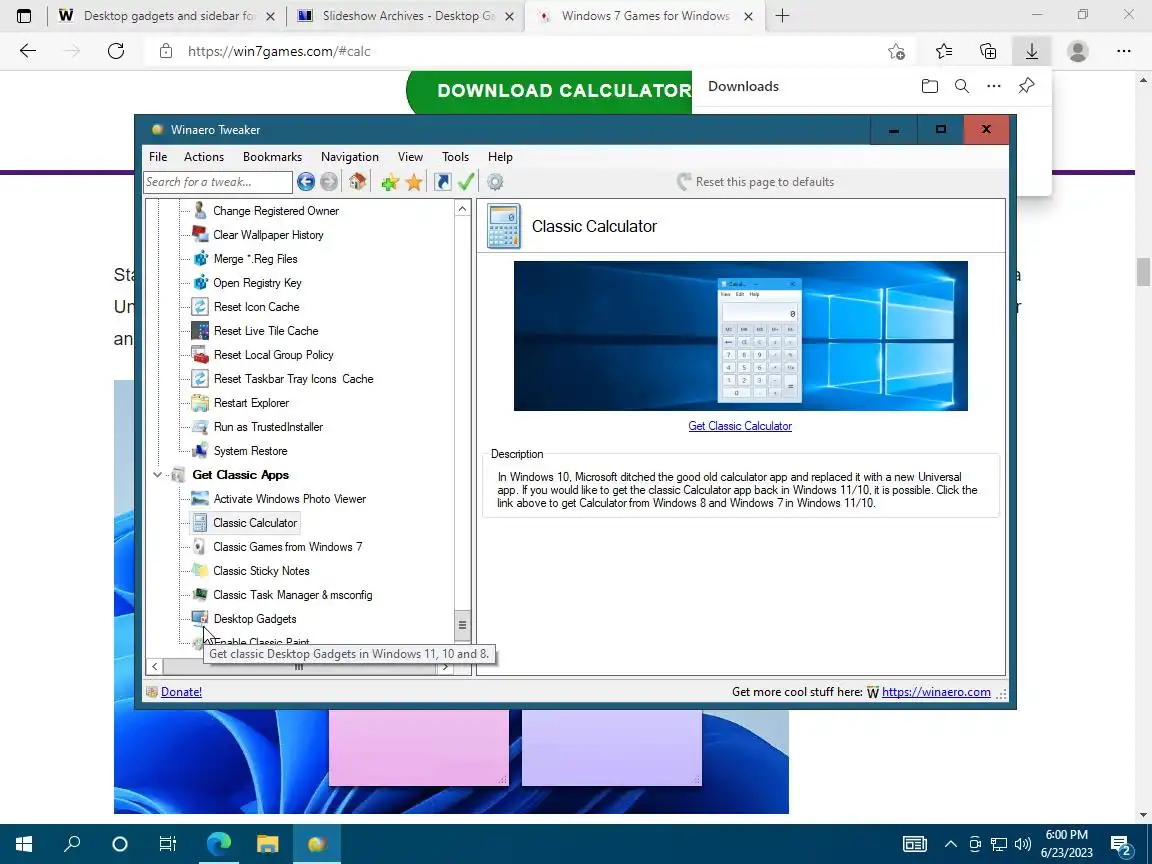The height and width of the screenshot is (864, 1152).
Task: Open Winaero settings gear icon
Action: point(495,181)
